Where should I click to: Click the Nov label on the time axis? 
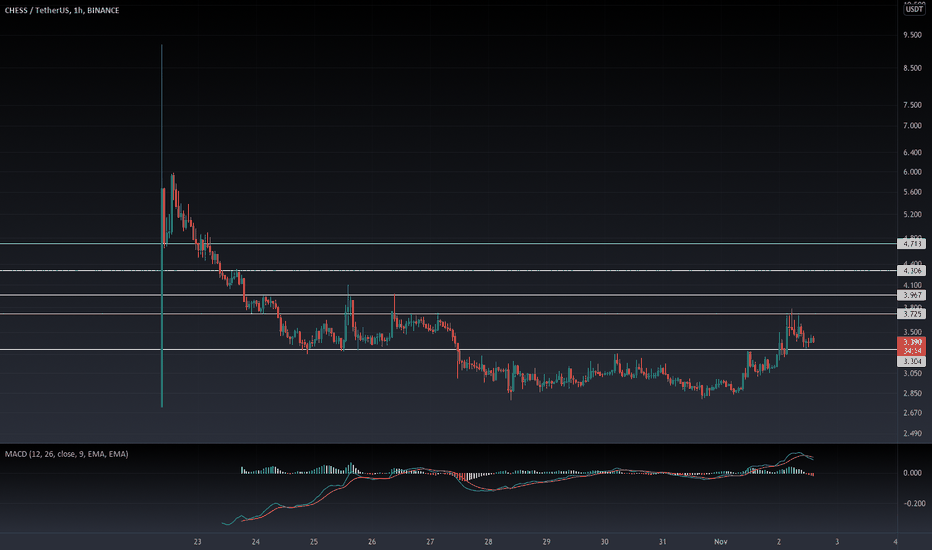pos(720,542)
